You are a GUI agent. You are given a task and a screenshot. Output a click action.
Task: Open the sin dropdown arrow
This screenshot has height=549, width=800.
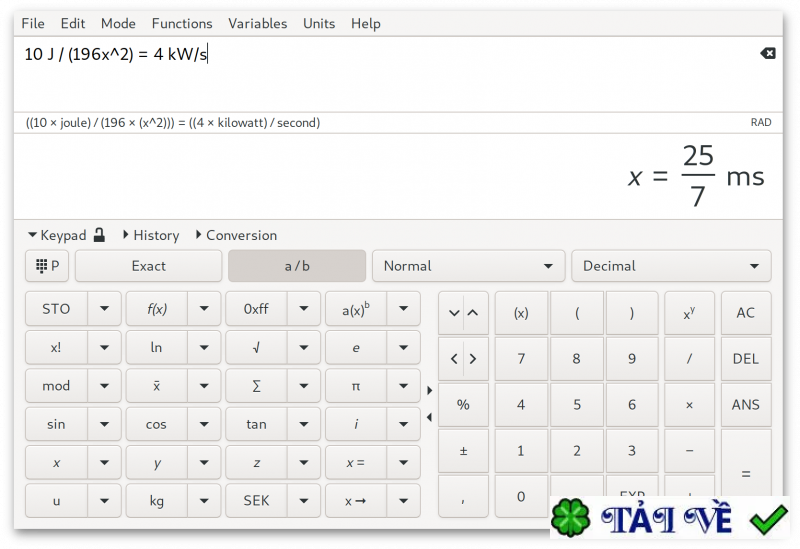click(x=104, y=424)
